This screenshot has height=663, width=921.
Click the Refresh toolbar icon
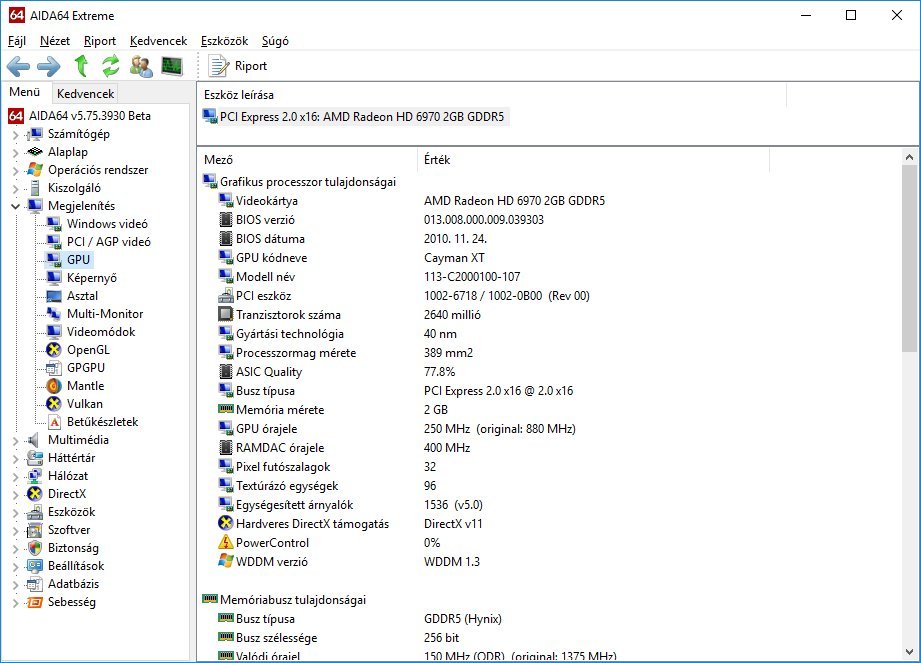click(x=110, y=66)
